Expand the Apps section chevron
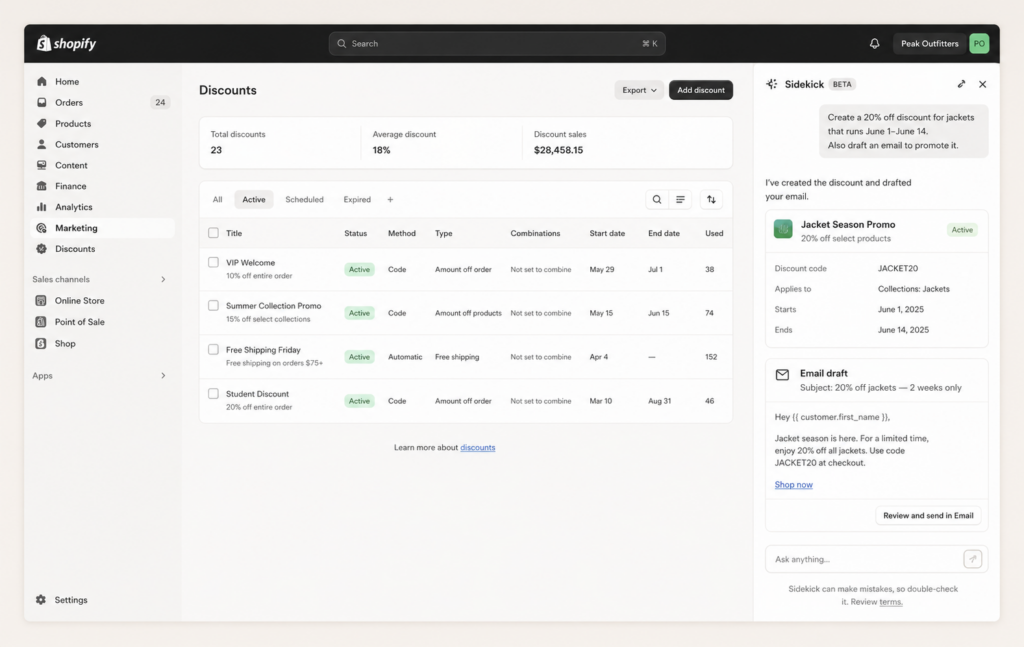The height and width of the screenshot is (647, 1024). (x=163, y=375)
